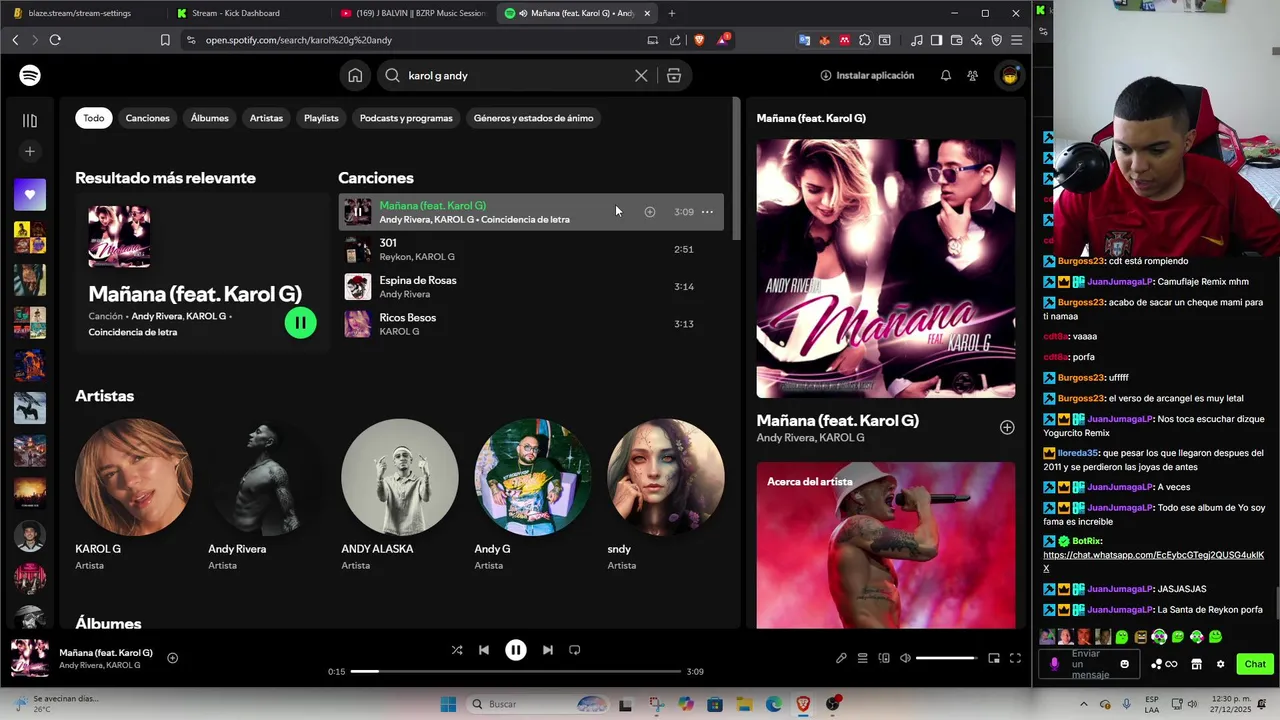Open Brave Shields icon in address bar
This screenshot has height=720, width=1280.
pos(698,40)
